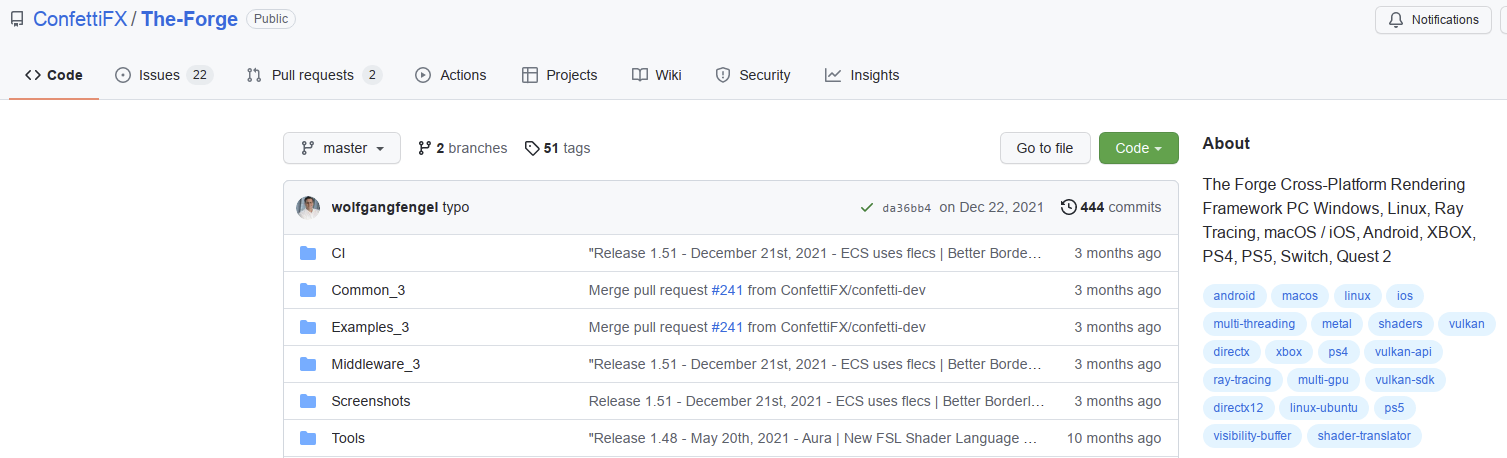This screenshot has width=1507, height=458.
Task: Click wolfgangfengel's avatar image
Action: (308, 207)
